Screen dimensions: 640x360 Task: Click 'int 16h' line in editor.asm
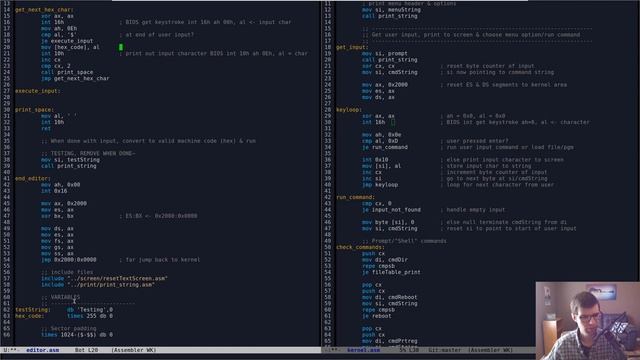point(52,22)
